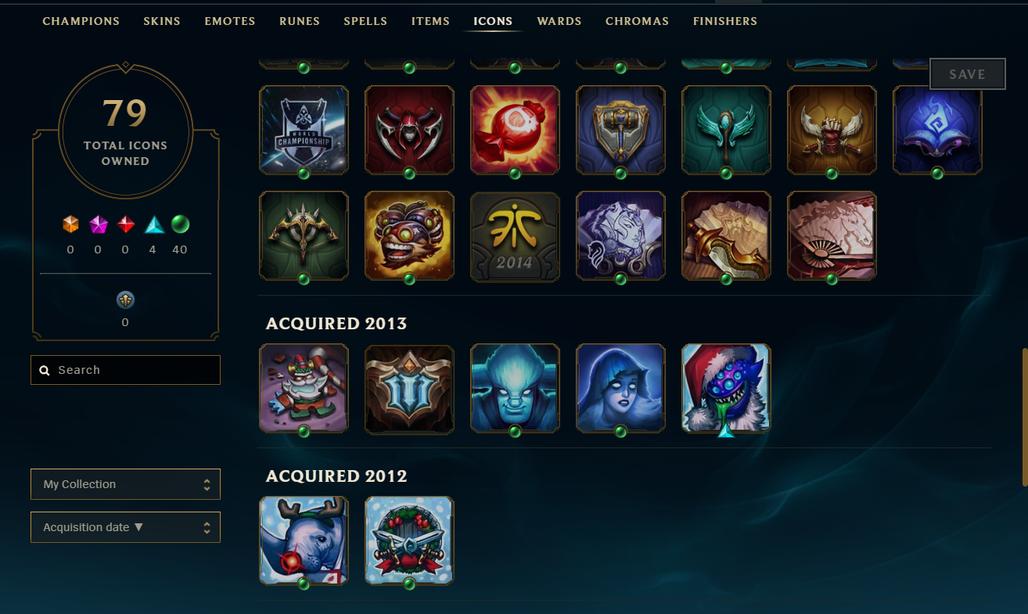Viewport: 1028px width, 614px height.
Task: Pick the Fnatic 2014 team icon
Action: tap(515, 236)
